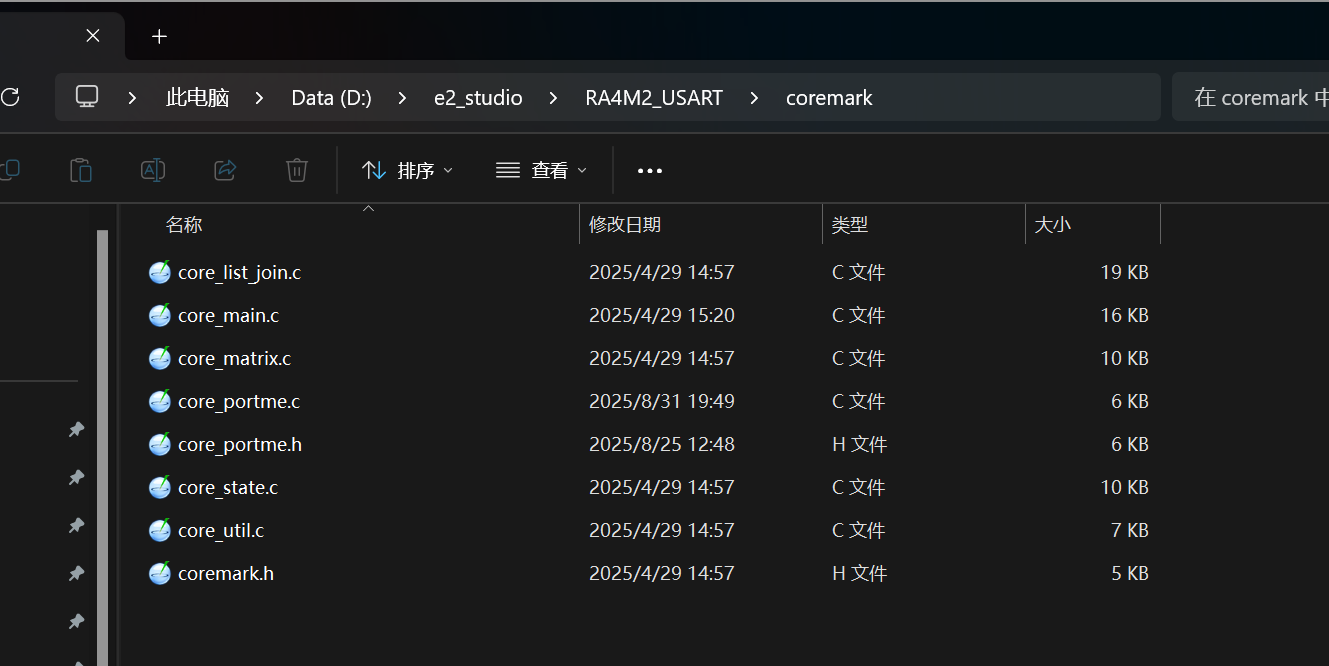This screenshot has width=1329, height=666.
Task: Click the file icon beside core_main.c
Action: click(160, 315)
